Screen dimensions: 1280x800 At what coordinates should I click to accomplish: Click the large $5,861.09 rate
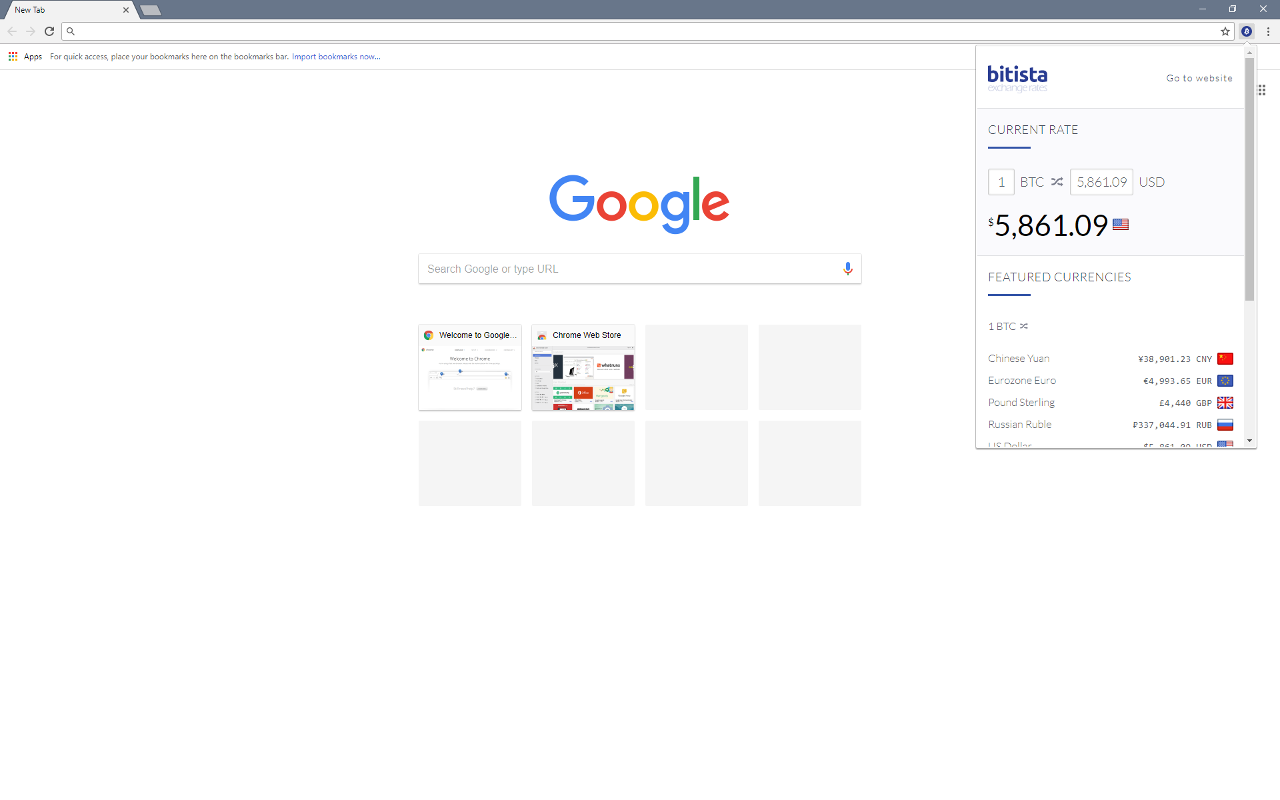[x=1048, y=226]
